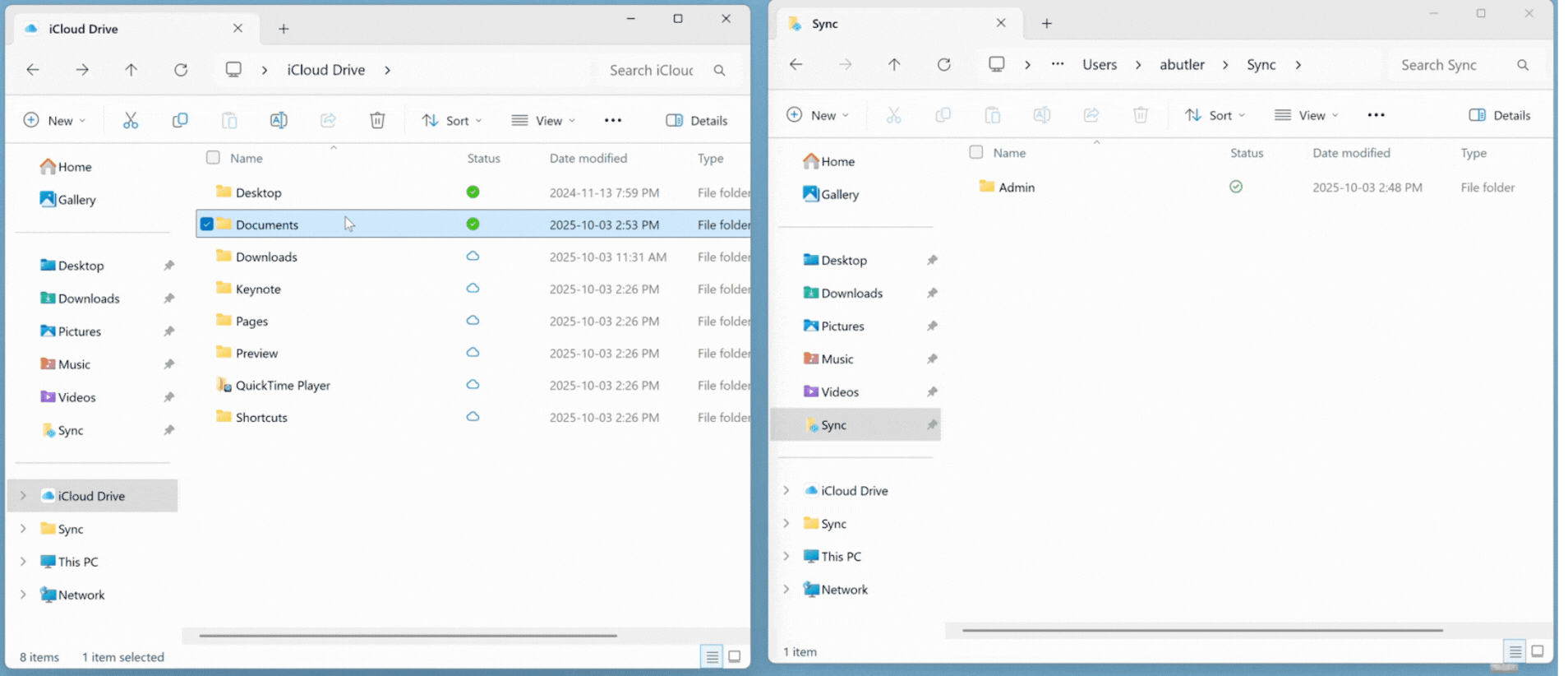
Task: Toggle select-all checkbox in Sync file list
Action: pos(976,152)
